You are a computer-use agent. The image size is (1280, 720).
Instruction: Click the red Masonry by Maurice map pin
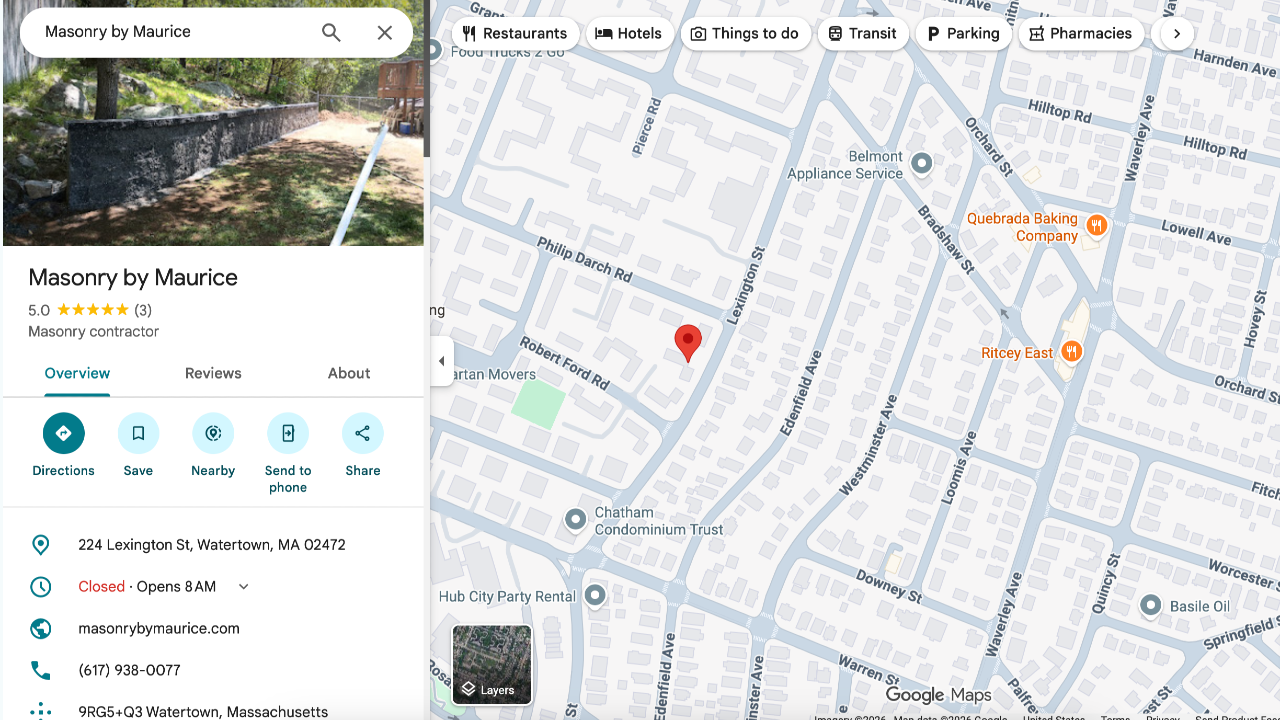tap(687, 342)
